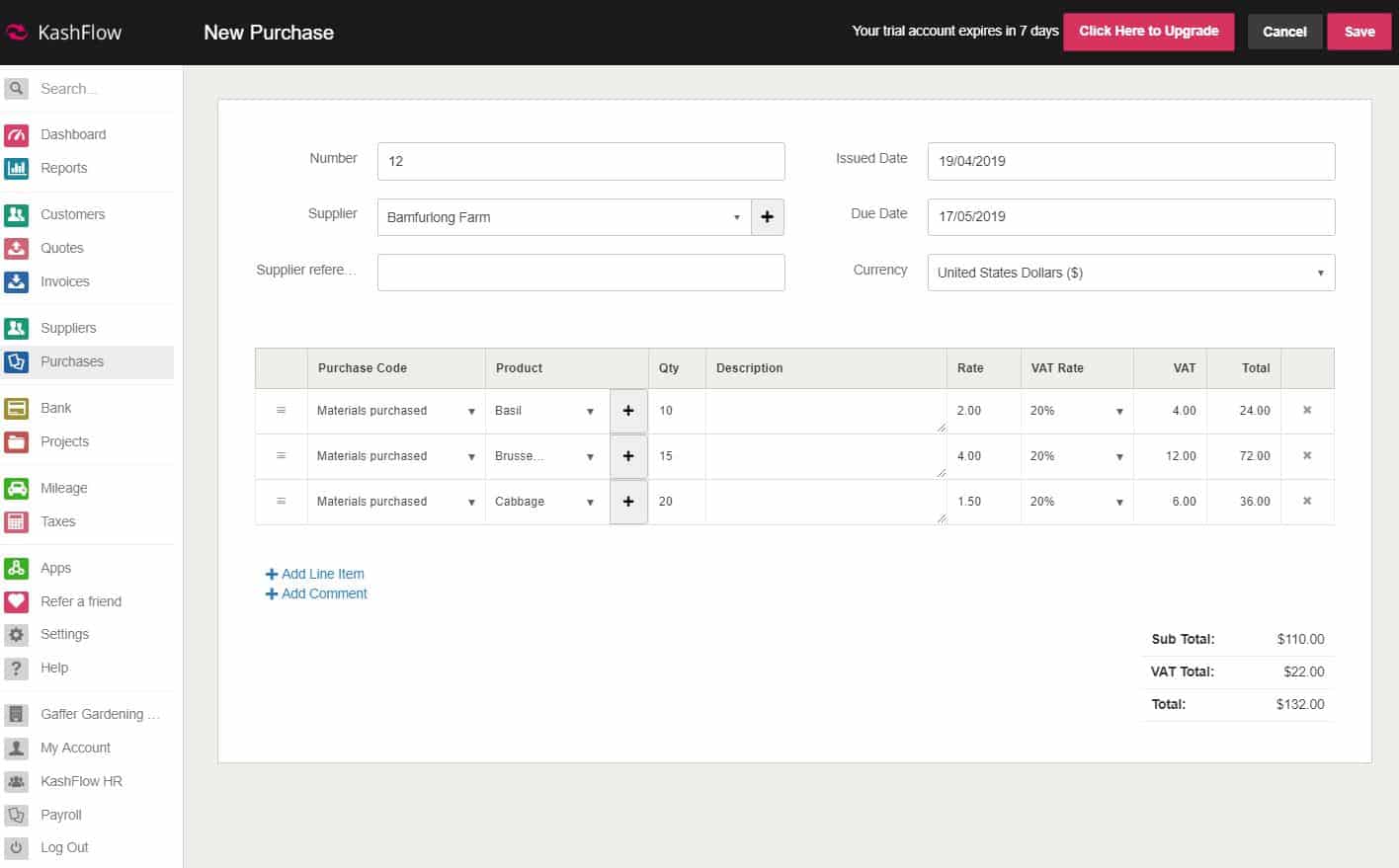Add new product in Basil row

[x=628, y=411]
